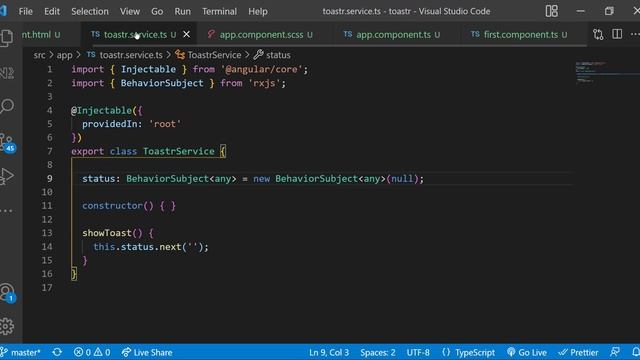Open the Explorer view in the activity bar
Image resolution: width=640 pixels, height=360 pixels.
[x=7, y=38]
